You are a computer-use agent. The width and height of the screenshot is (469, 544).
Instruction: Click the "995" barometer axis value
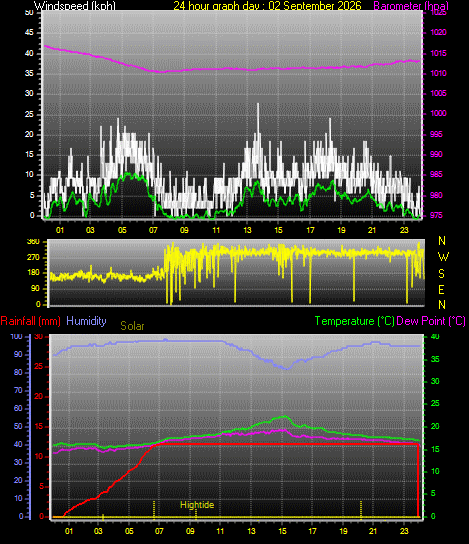pyautogui.click(x=436, y=134)
